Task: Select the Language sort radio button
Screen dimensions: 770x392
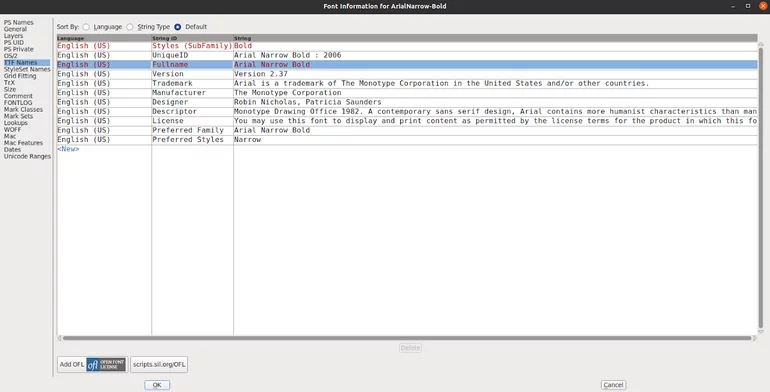Action: click(x=86, y=27)
